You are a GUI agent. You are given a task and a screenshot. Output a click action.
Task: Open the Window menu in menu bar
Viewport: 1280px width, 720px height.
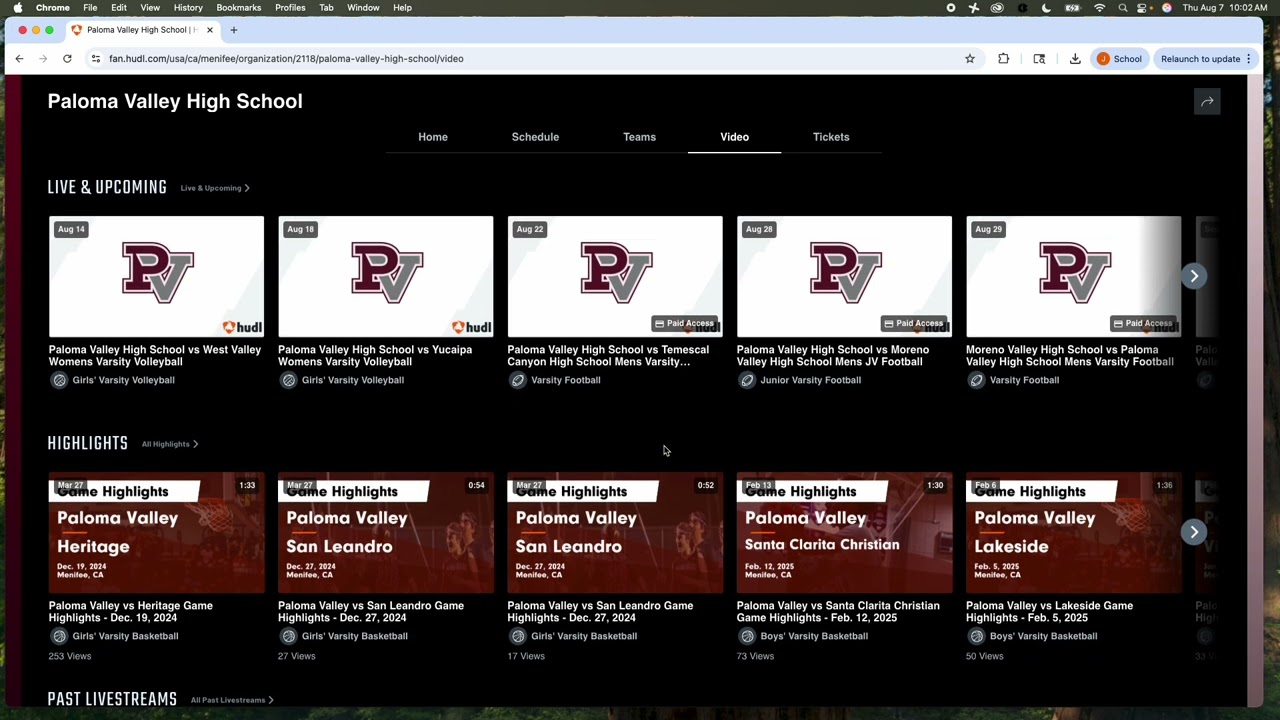coord(363,8)
